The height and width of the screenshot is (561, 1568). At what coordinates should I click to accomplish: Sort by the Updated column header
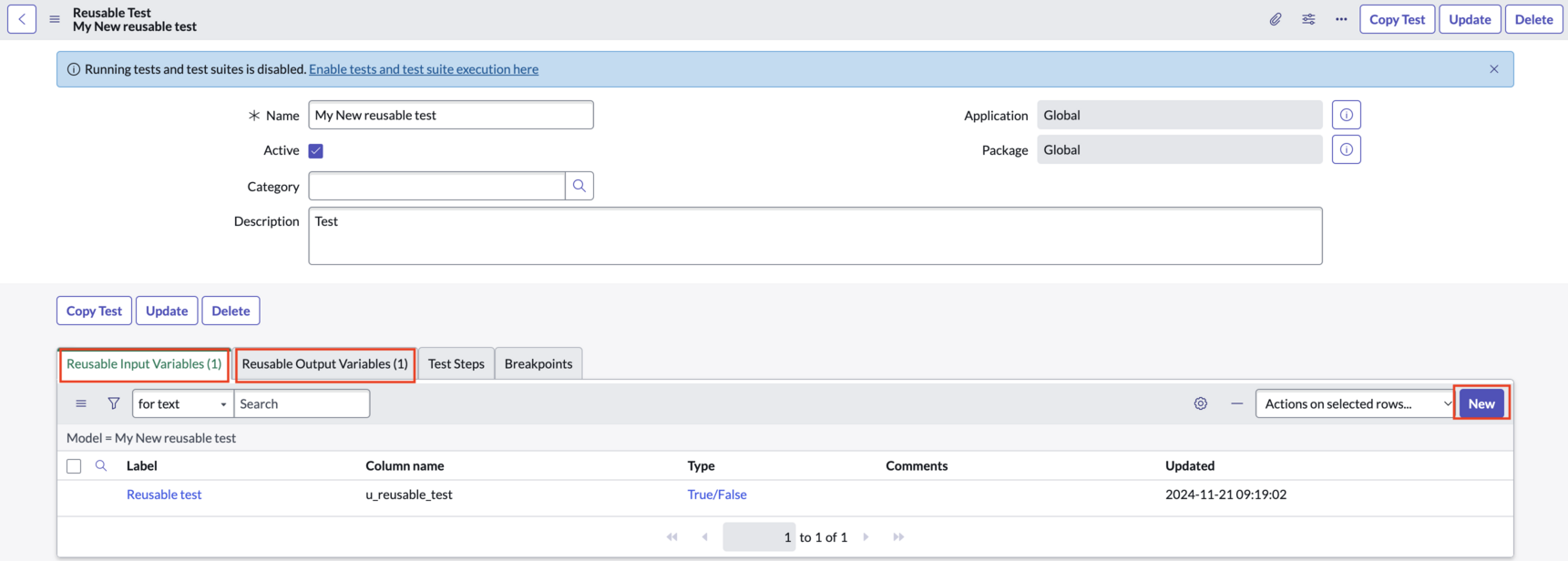tap(1190, 465)
